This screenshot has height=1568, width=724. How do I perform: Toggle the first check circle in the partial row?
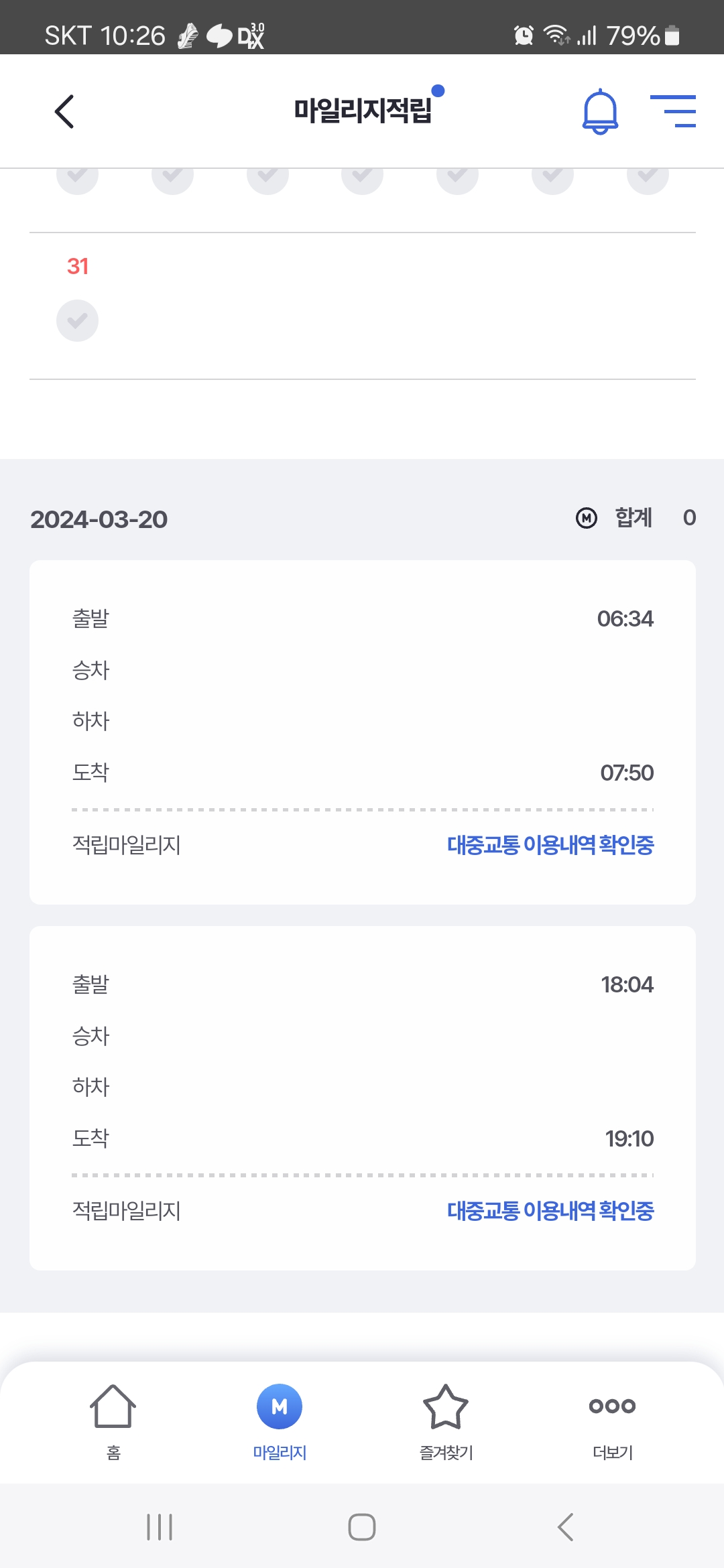click(x=77, y=178)
